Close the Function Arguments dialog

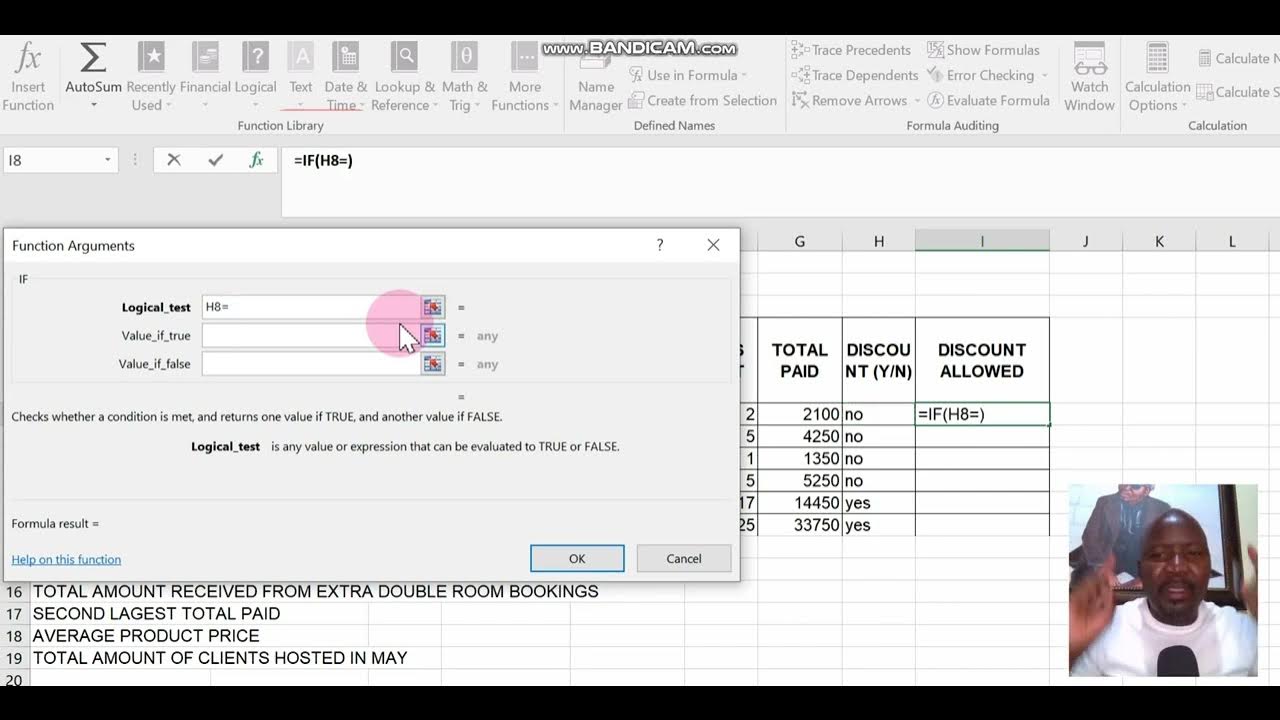pos(713,245)
